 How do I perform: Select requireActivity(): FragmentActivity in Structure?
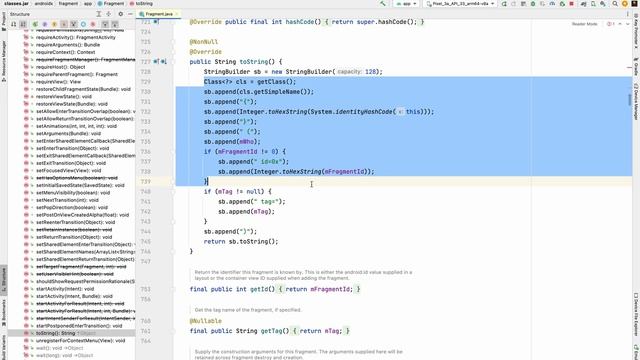(x=76, y=37)
